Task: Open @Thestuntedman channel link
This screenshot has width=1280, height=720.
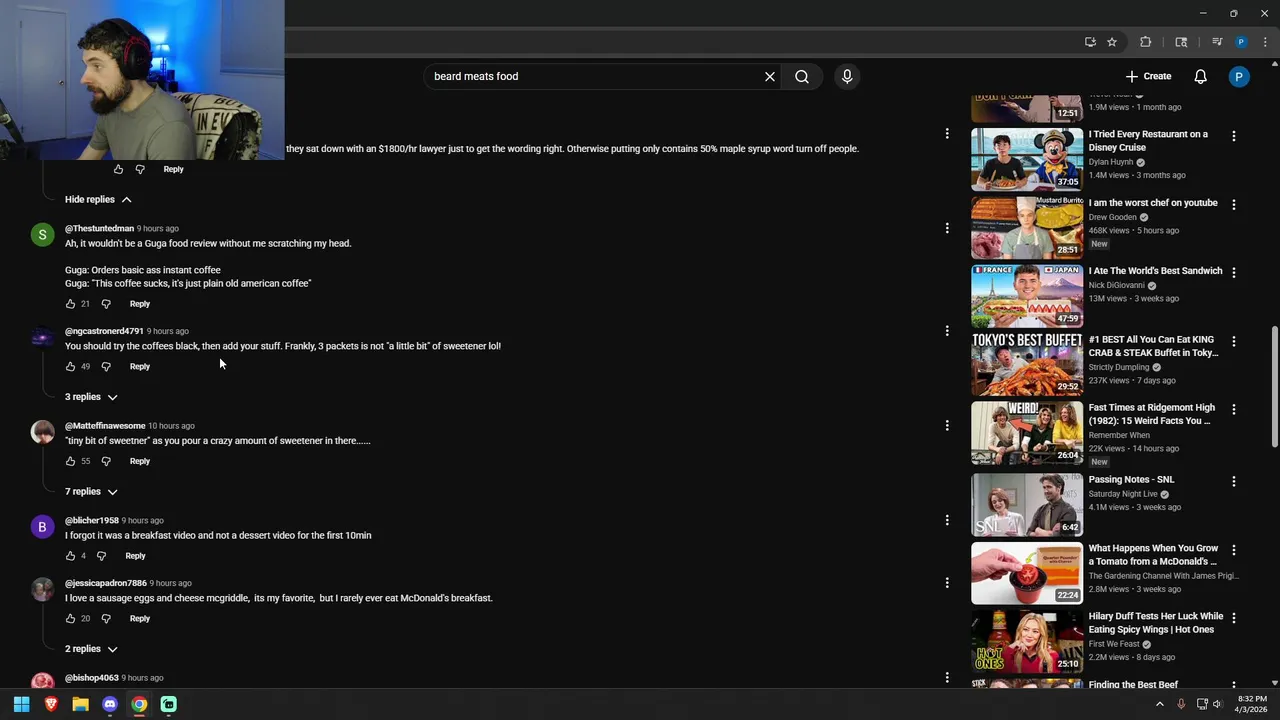Action: [x=99, y=228]
